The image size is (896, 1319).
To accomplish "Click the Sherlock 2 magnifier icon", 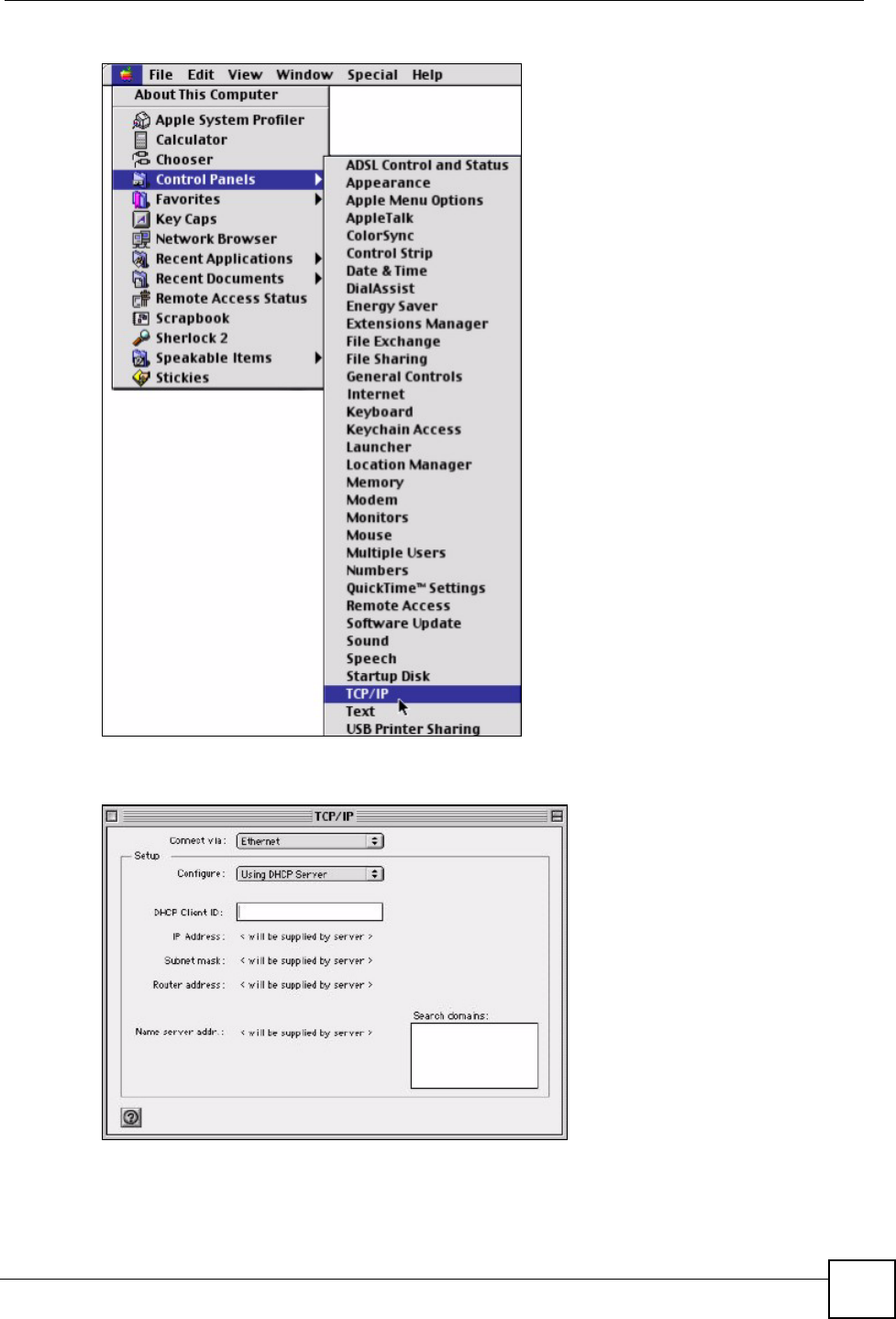I will click(x=140, y=338).
